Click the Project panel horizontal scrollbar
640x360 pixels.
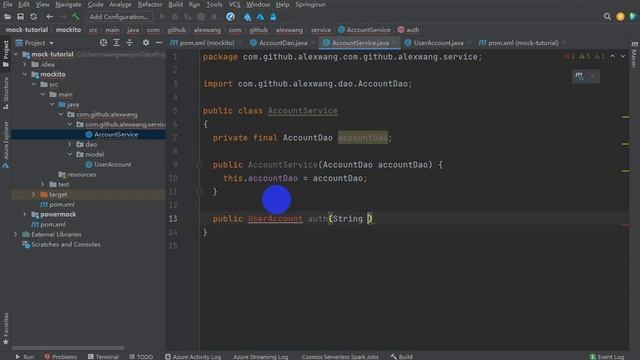point(68,348)
